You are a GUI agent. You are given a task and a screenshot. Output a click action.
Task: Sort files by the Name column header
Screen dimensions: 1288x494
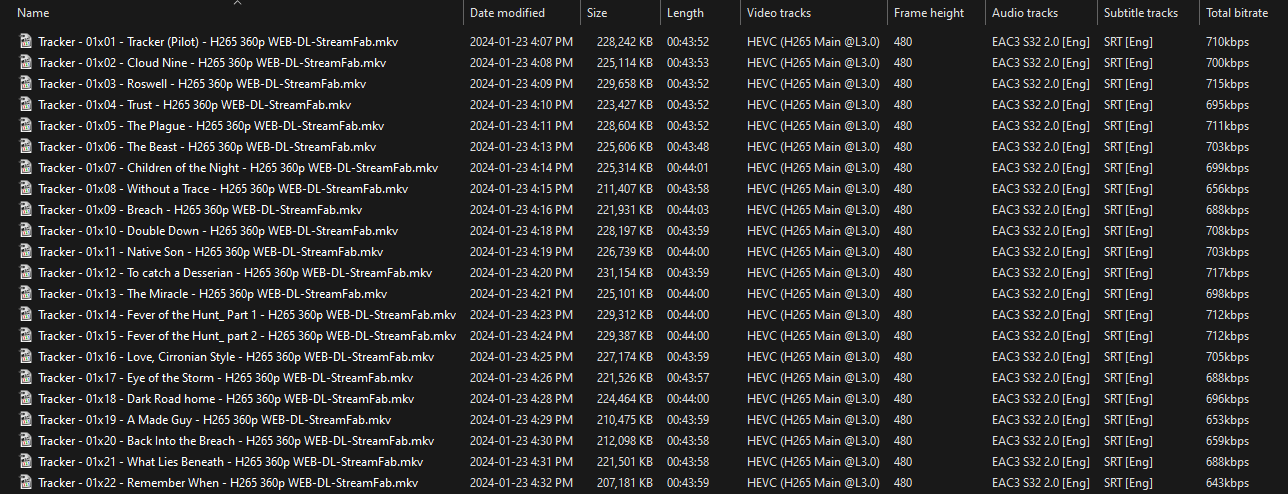[33, 13]
